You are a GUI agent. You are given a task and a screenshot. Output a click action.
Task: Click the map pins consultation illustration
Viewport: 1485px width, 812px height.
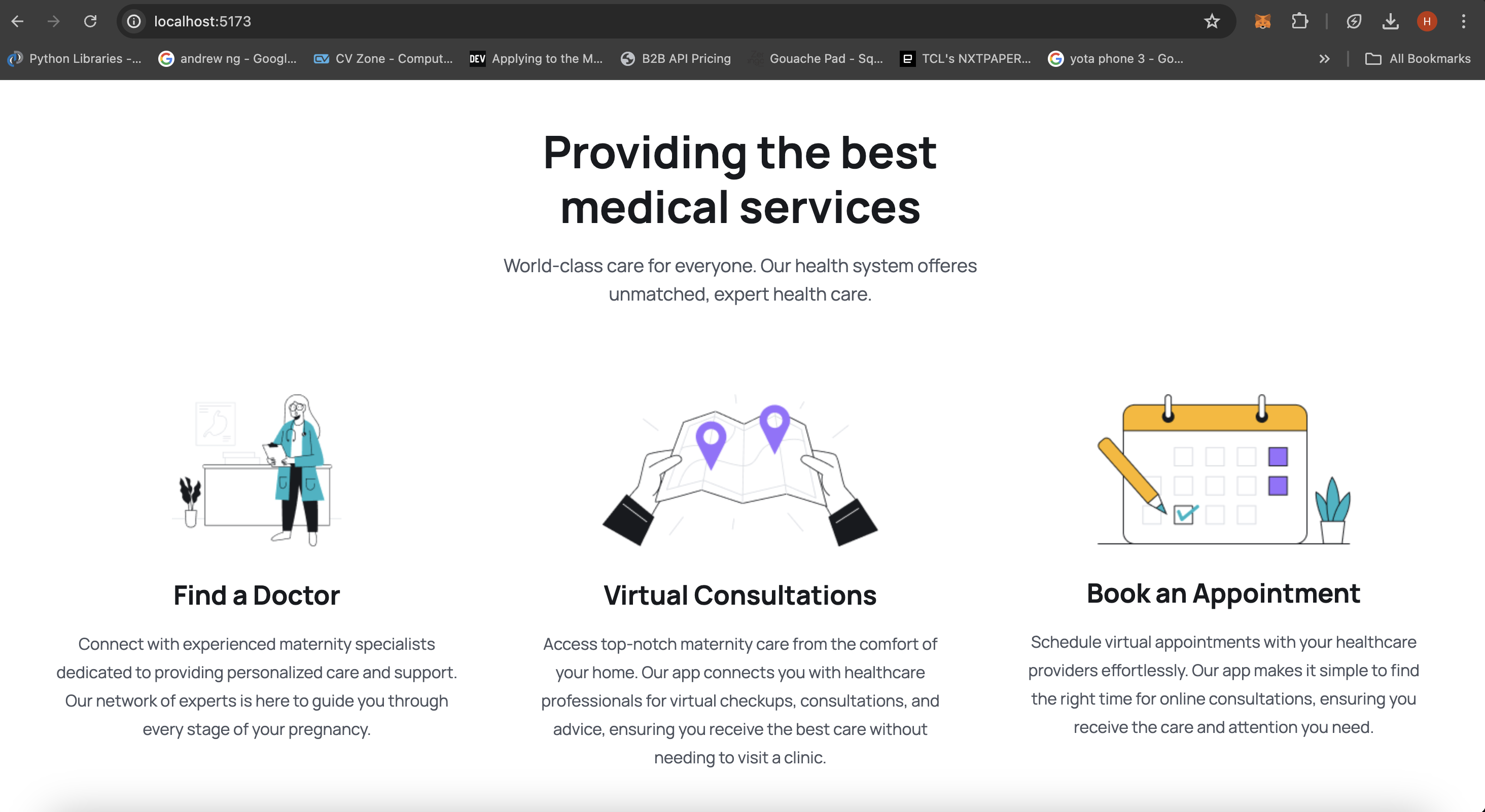point(740,470)
